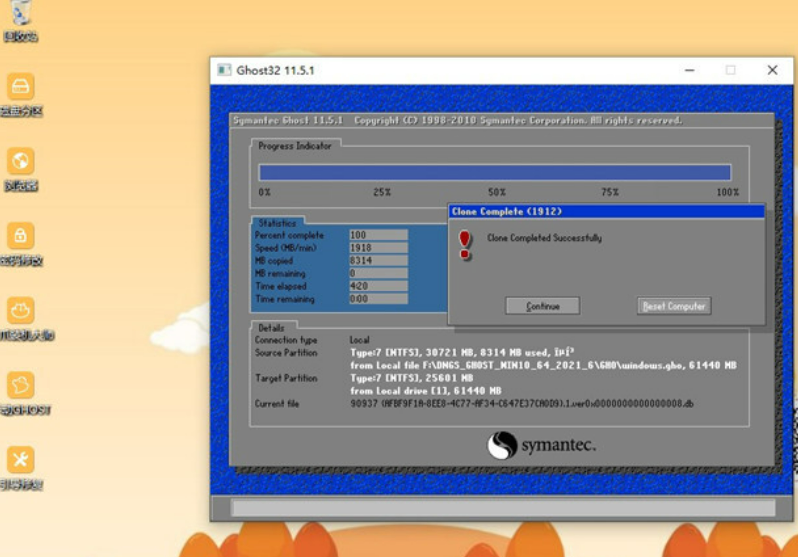The image size is (798, 557).
Task: Launch the manual GHOST desktop icon
Action: pos(21,385)
